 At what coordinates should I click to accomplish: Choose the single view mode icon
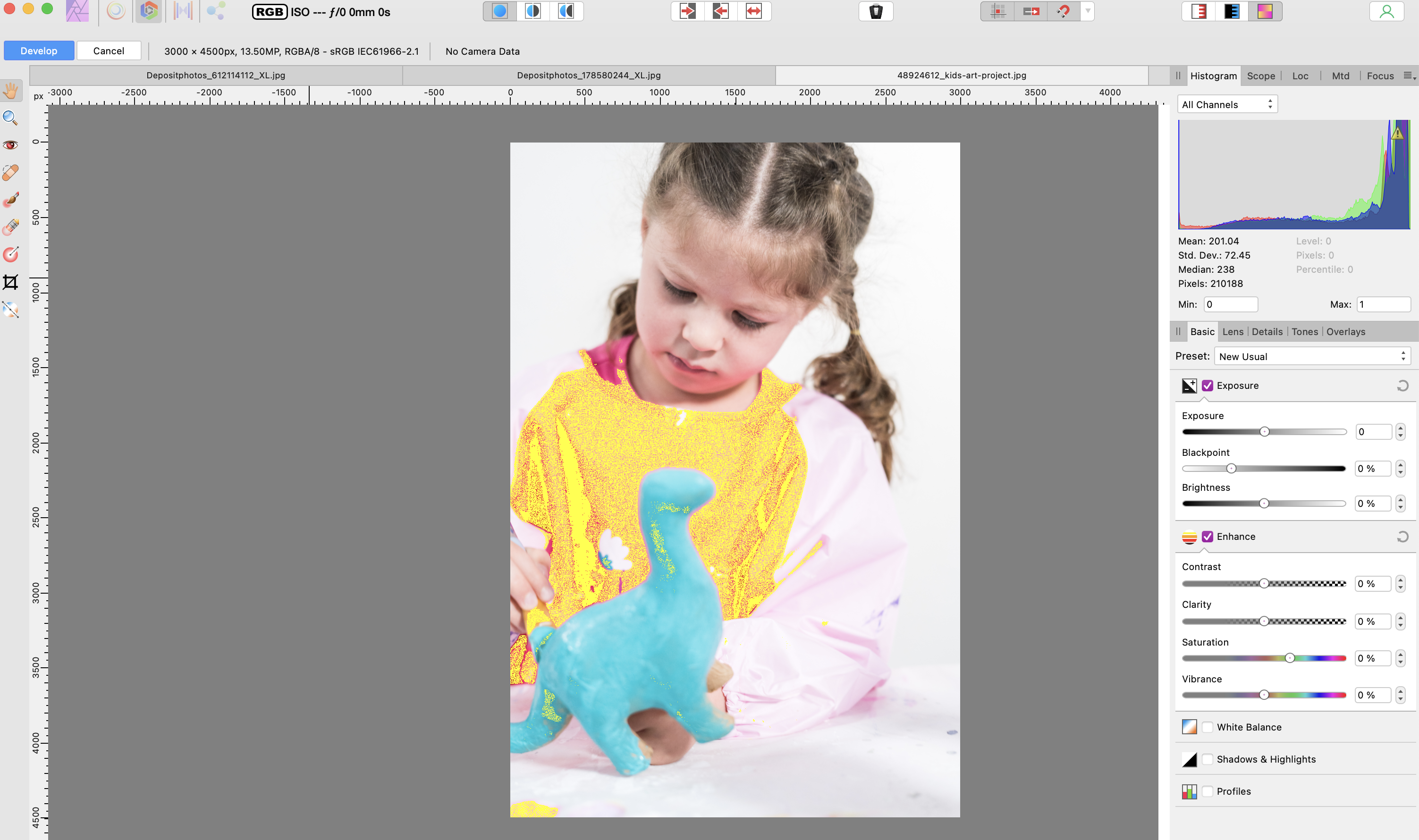pyautogui.click(x=500, y=11)
